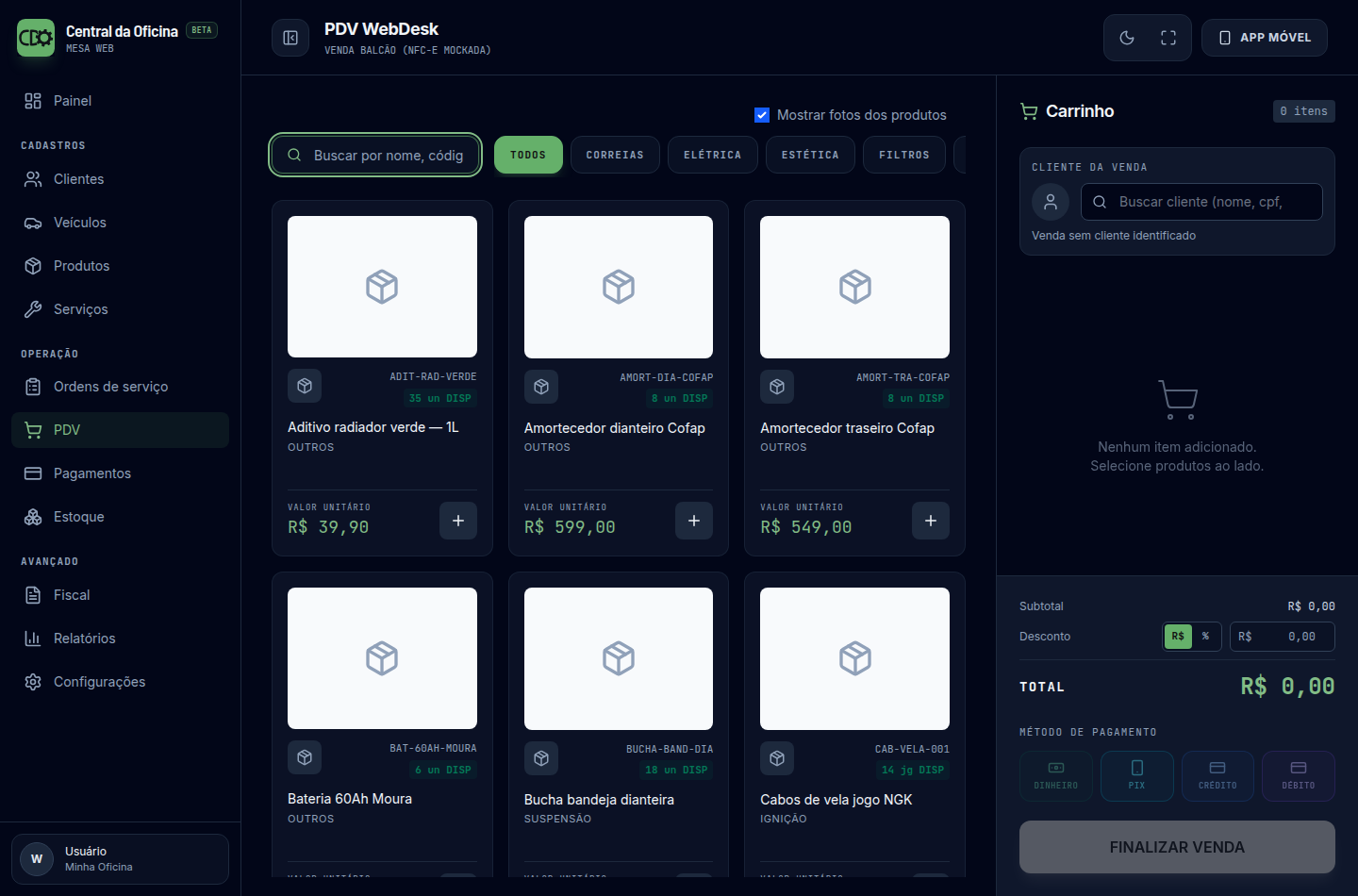Click the user avatar W icon
Image resolution: width=1358 pixels, height=896 pixels.
[x=37, y=858]
